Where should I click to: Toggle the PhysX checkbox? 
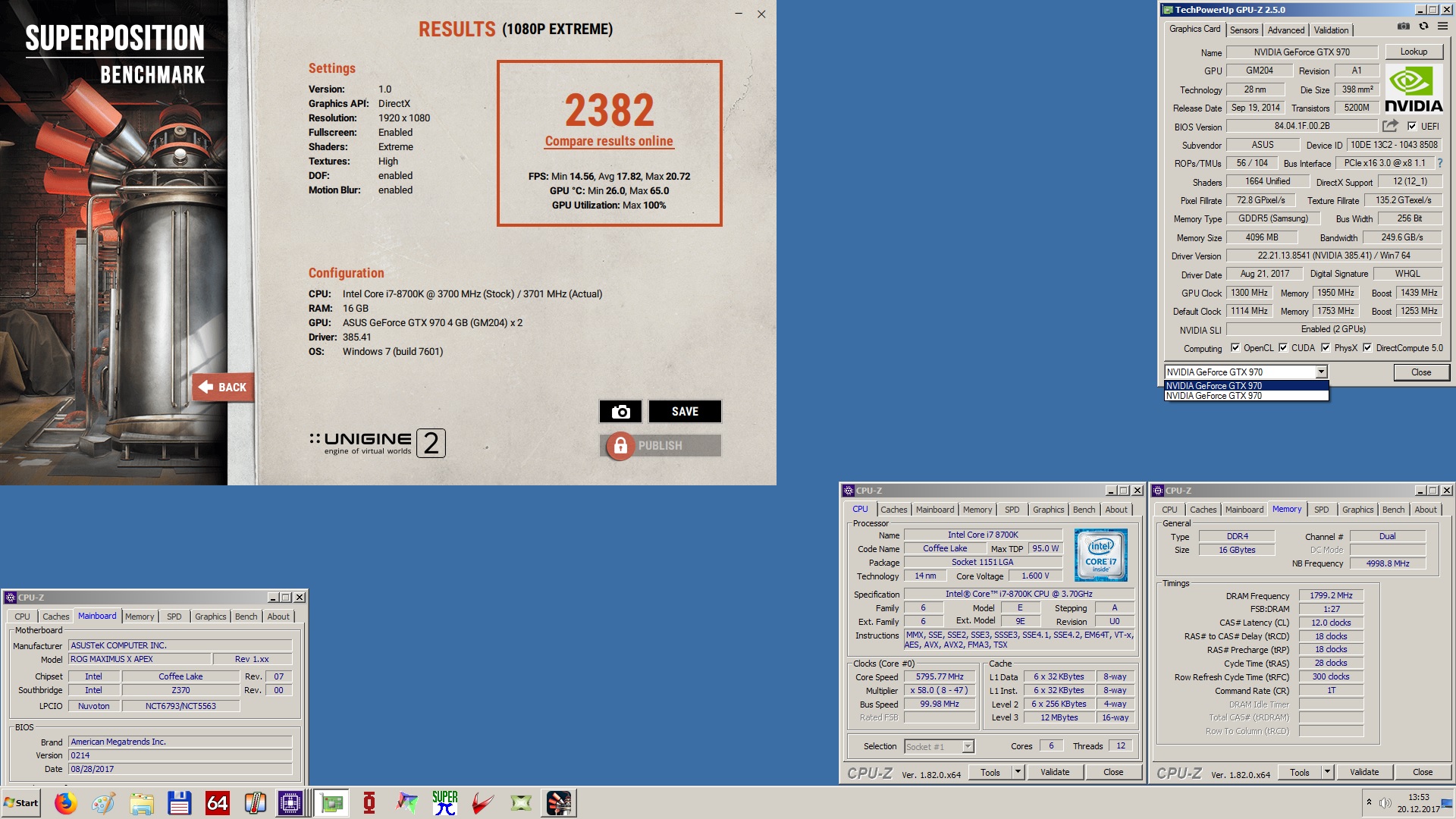point(1326,348)
